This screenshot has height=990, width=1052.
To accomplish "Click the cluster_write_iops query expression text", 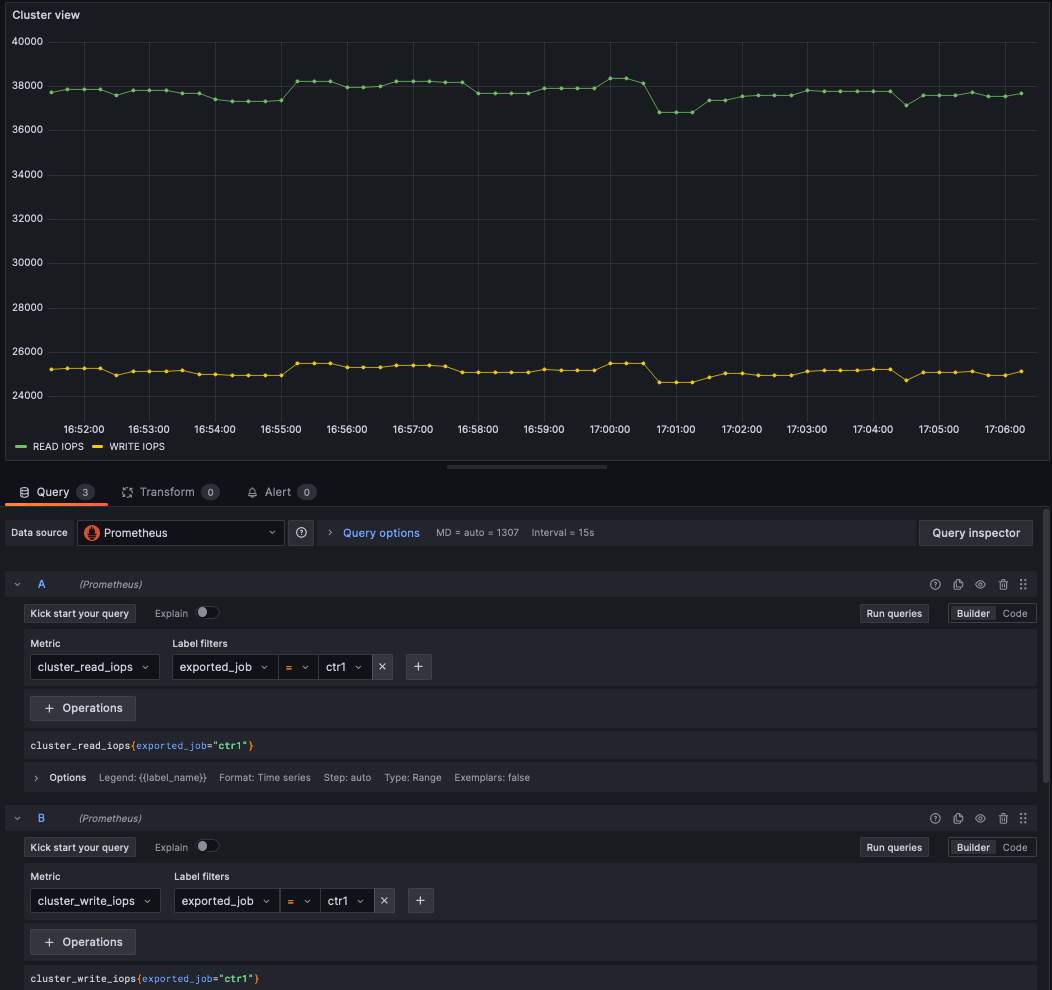I will (144, 979).
